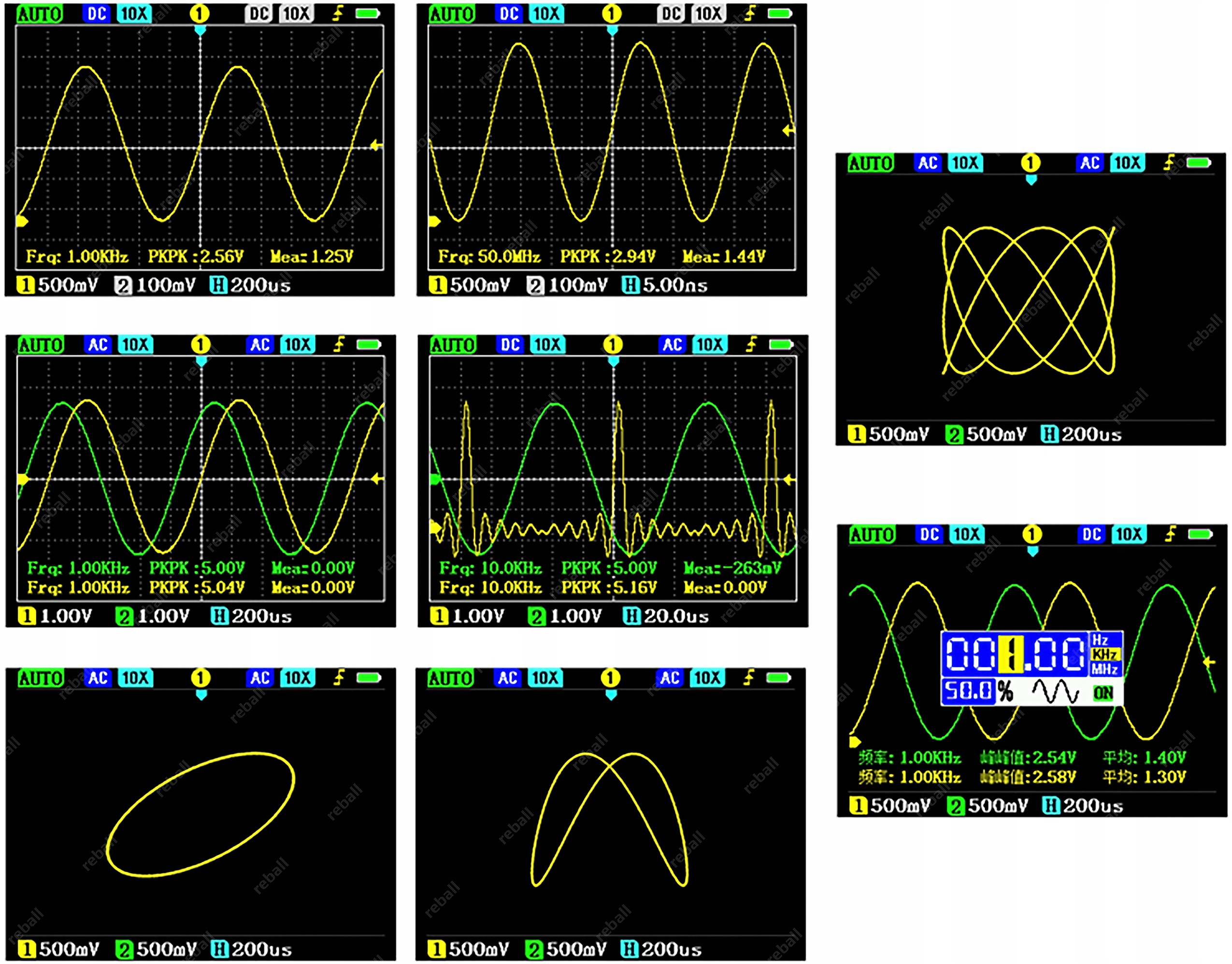1232x964 pixels.
Task: Toggle the signal generator ON indicator
Action: 1103,693
